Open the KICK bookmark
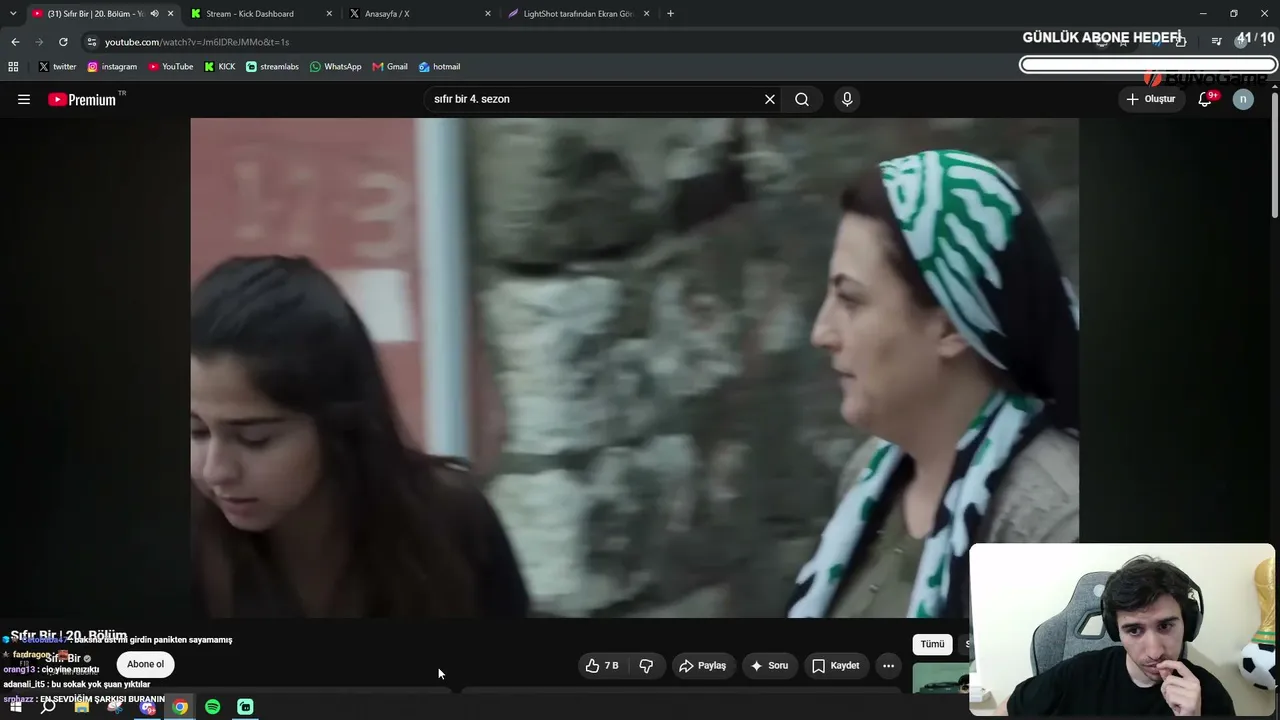Viewport: 1280px width, 720px height. point(220,67)
